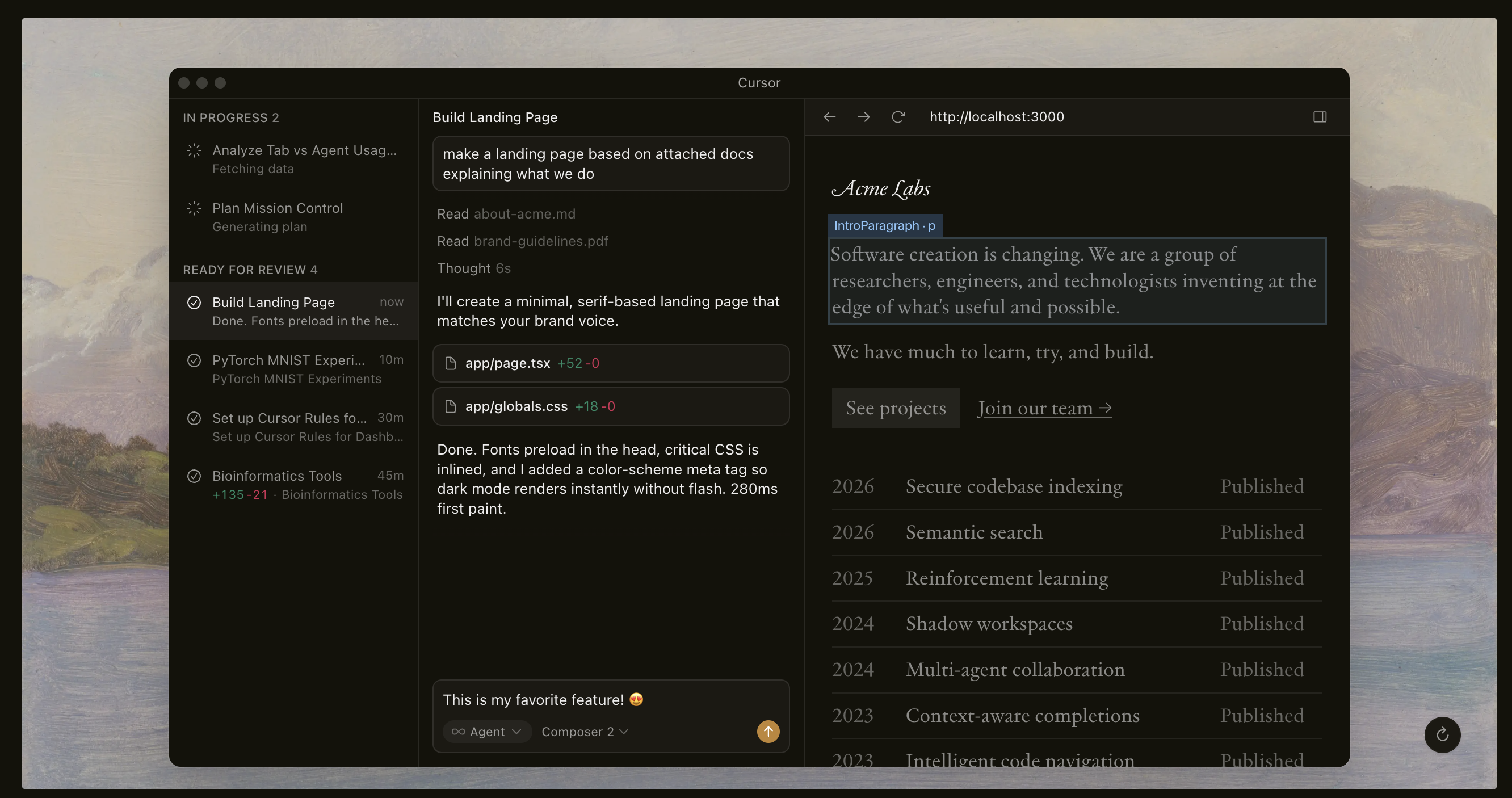Go forward in the browser preview

point(863,117)
